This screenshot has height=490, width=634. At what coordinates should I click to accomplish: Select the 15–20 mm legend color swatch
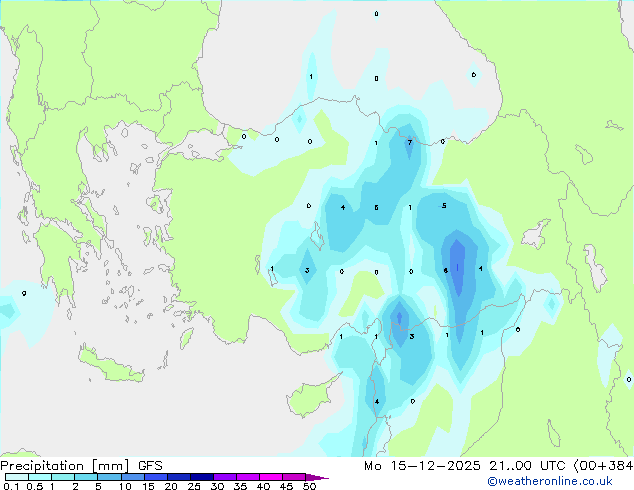pyautogui.click(x=156, y=477)
